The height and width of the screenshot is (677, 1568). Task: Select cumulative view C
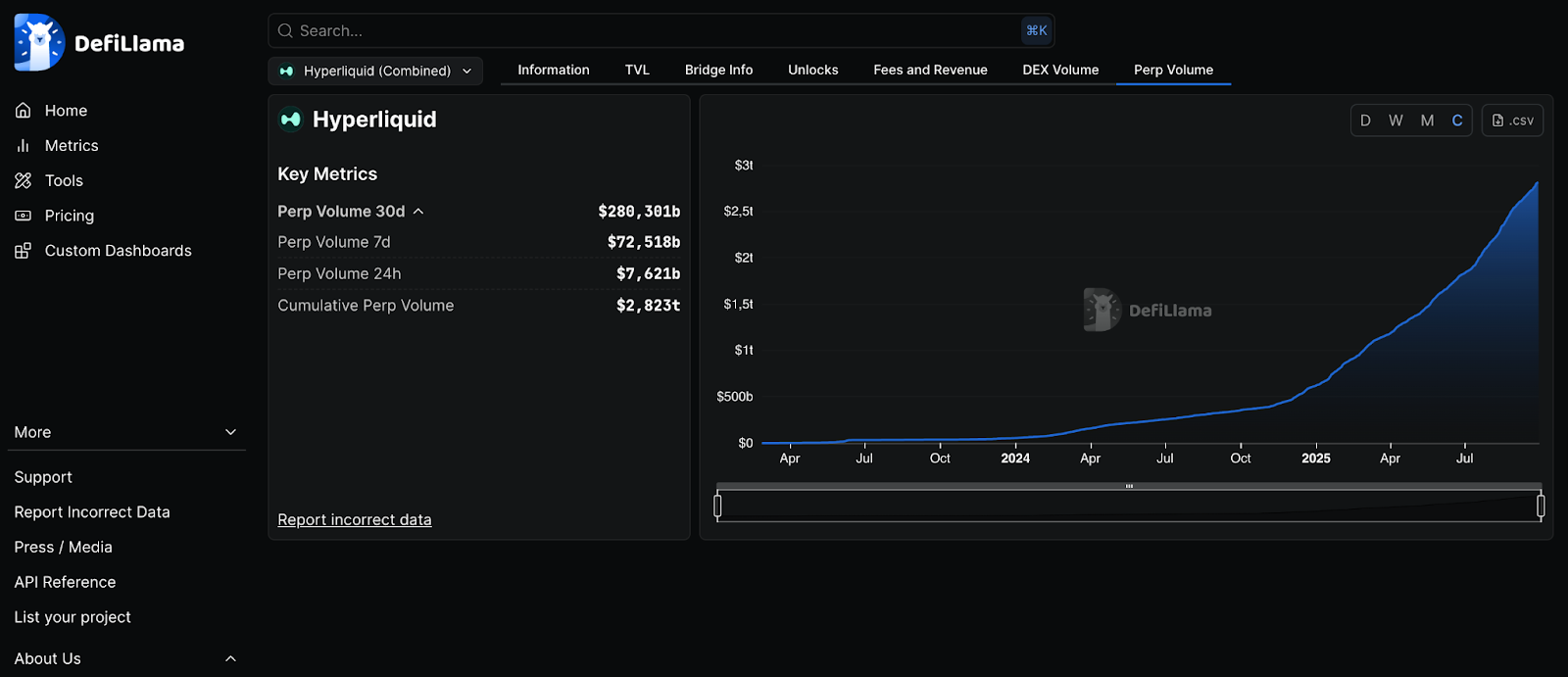tap(1457, 121)
